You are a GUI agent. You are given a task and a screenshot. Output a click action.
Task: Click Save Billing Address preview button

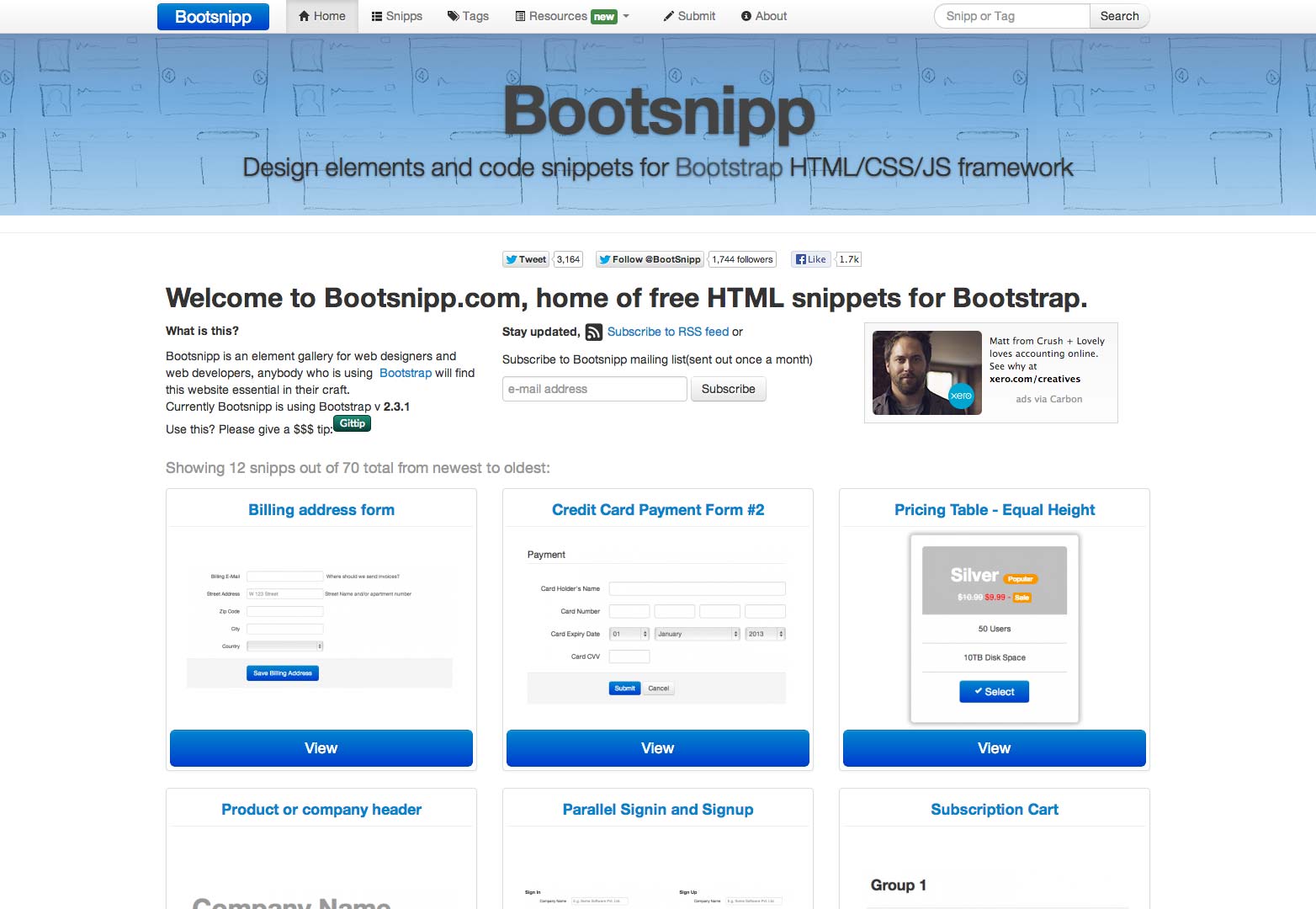click(x=283, y=673)
